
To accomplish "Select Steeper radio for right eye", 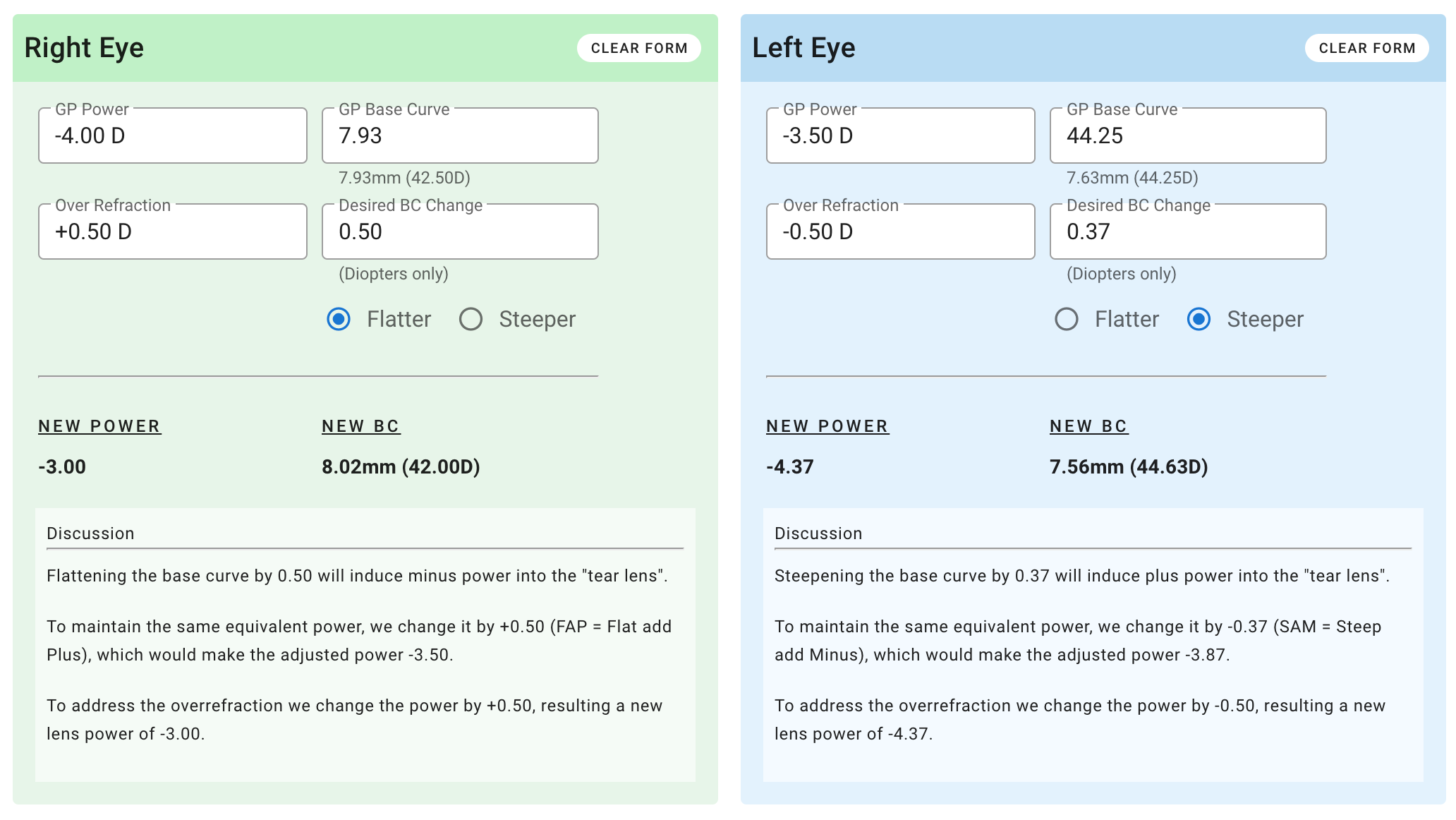I will click(x=471, y=319).
